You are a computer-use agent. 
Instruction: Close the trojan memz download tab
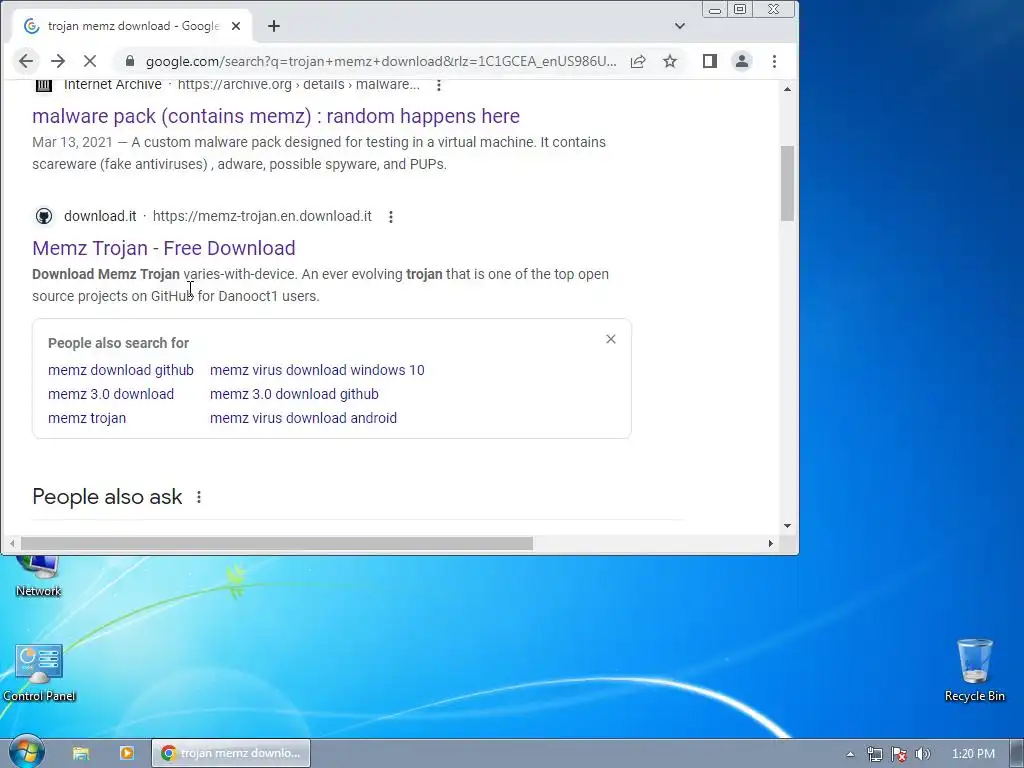[x=236, y=26]
